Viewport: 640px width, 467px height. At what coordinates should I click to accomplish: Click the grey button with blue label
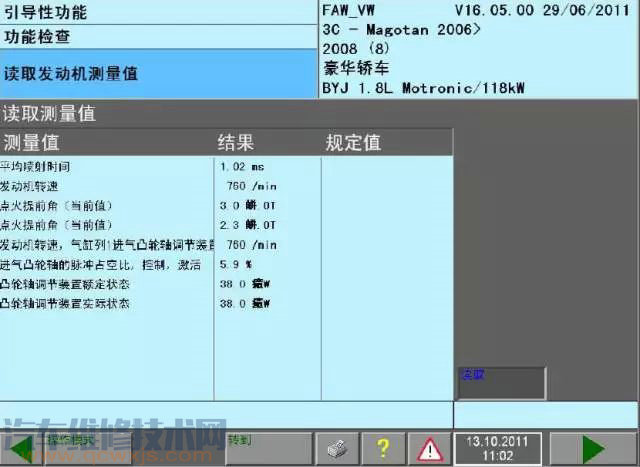click(x=502, y=383)
